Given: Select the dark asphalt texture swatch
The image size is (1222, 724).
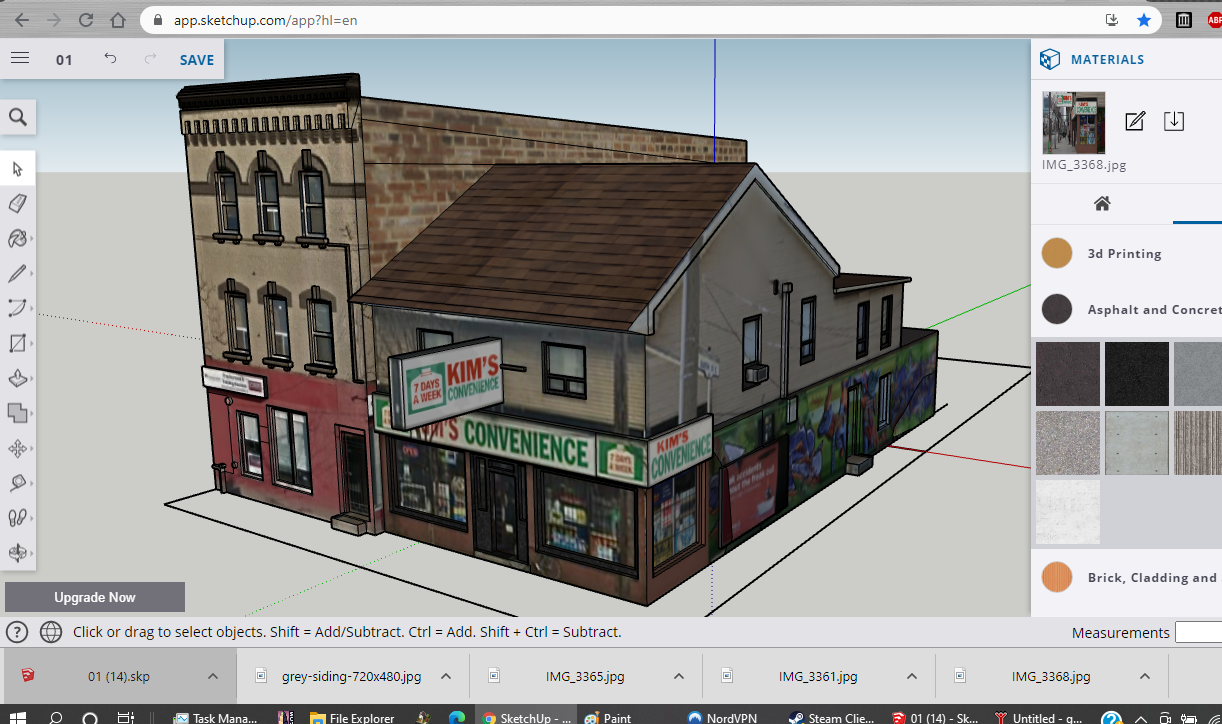Looking at the screenshot, I should point(1068,374).
